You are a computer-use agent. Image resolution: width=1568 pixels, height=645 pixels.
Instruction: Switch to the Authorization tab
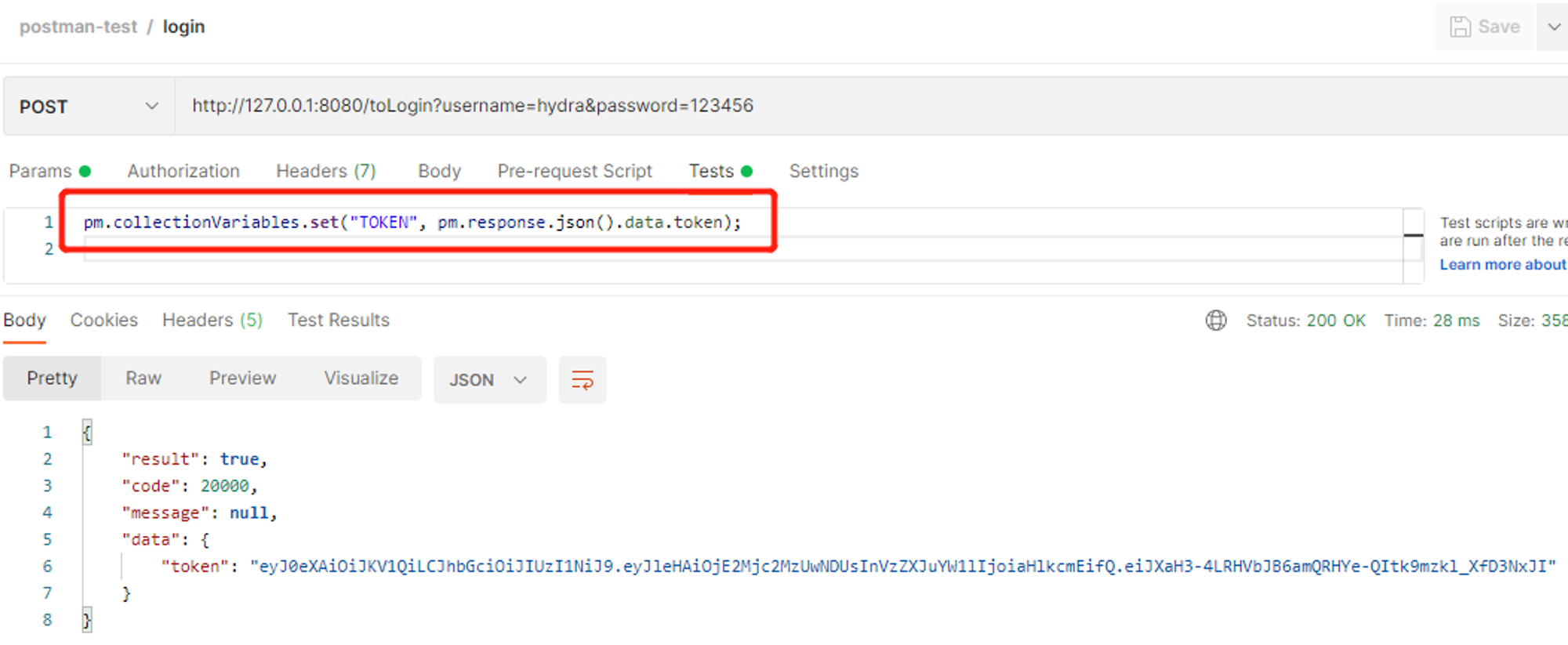pos(183,171)
